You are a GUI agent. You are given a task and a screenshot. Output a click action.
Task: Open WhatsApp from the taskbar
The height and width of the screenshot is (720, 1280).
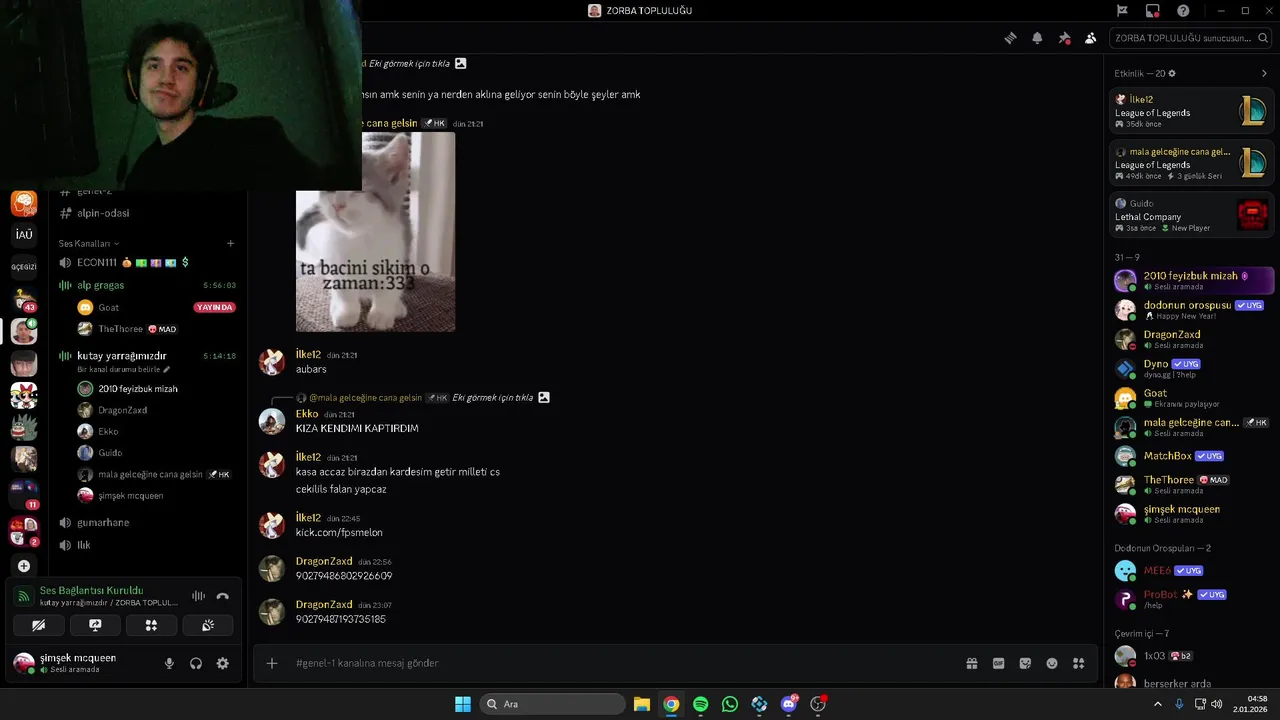730,704
